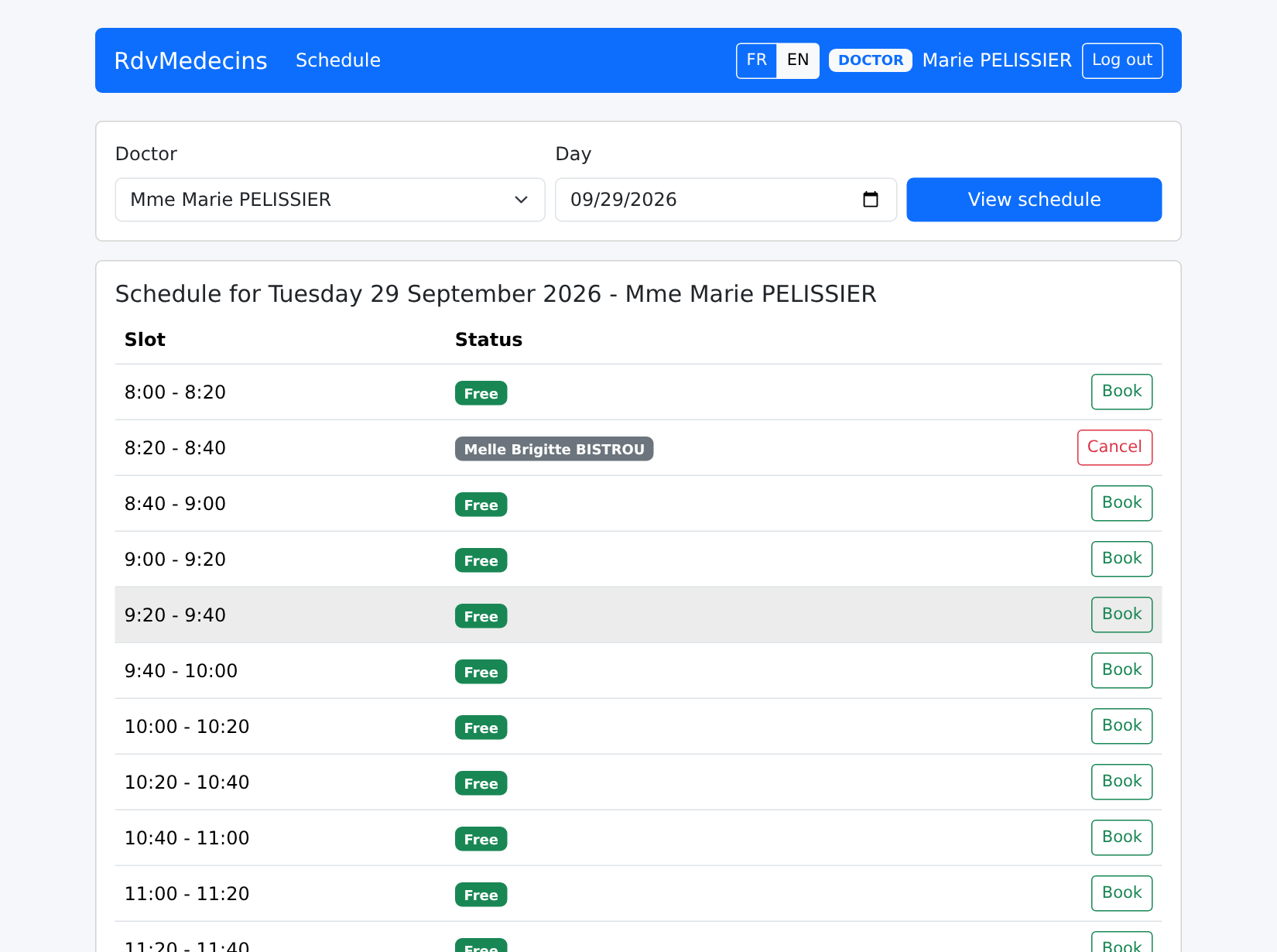Open the Schedule nav link
1277x952 pixels.
338,60
